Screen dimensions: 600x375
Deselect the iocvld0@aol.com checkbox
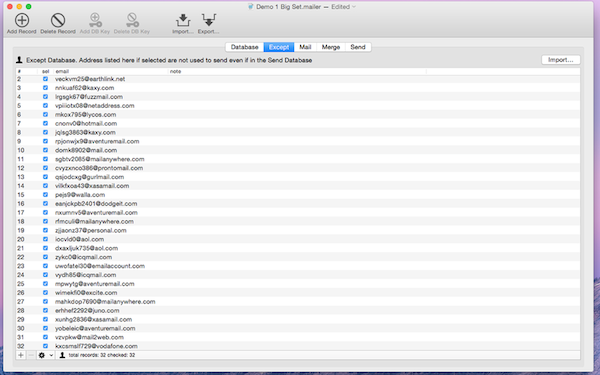click(x=45, y=239)
